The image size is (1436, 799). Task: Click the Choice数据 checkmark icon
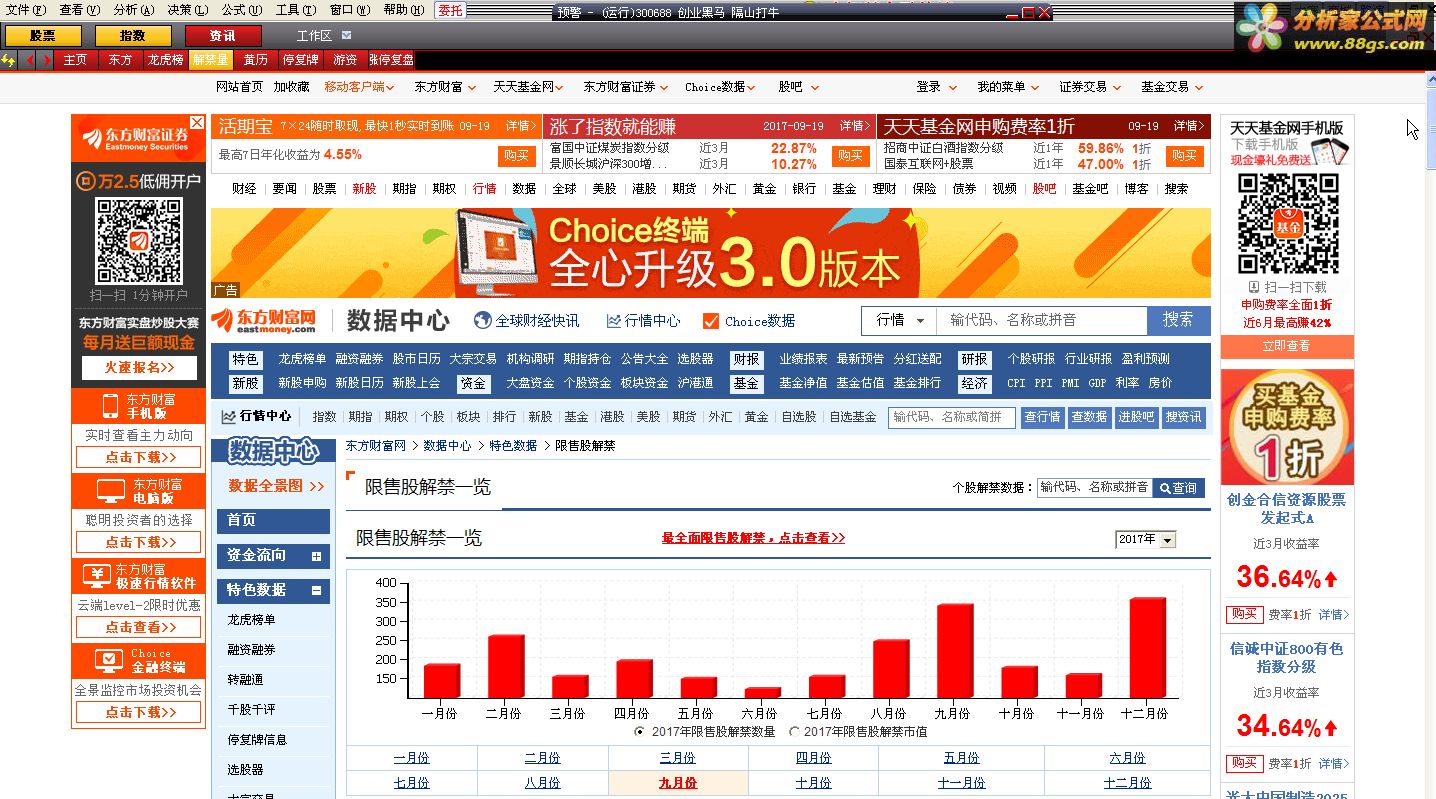(x=711, y=321)
